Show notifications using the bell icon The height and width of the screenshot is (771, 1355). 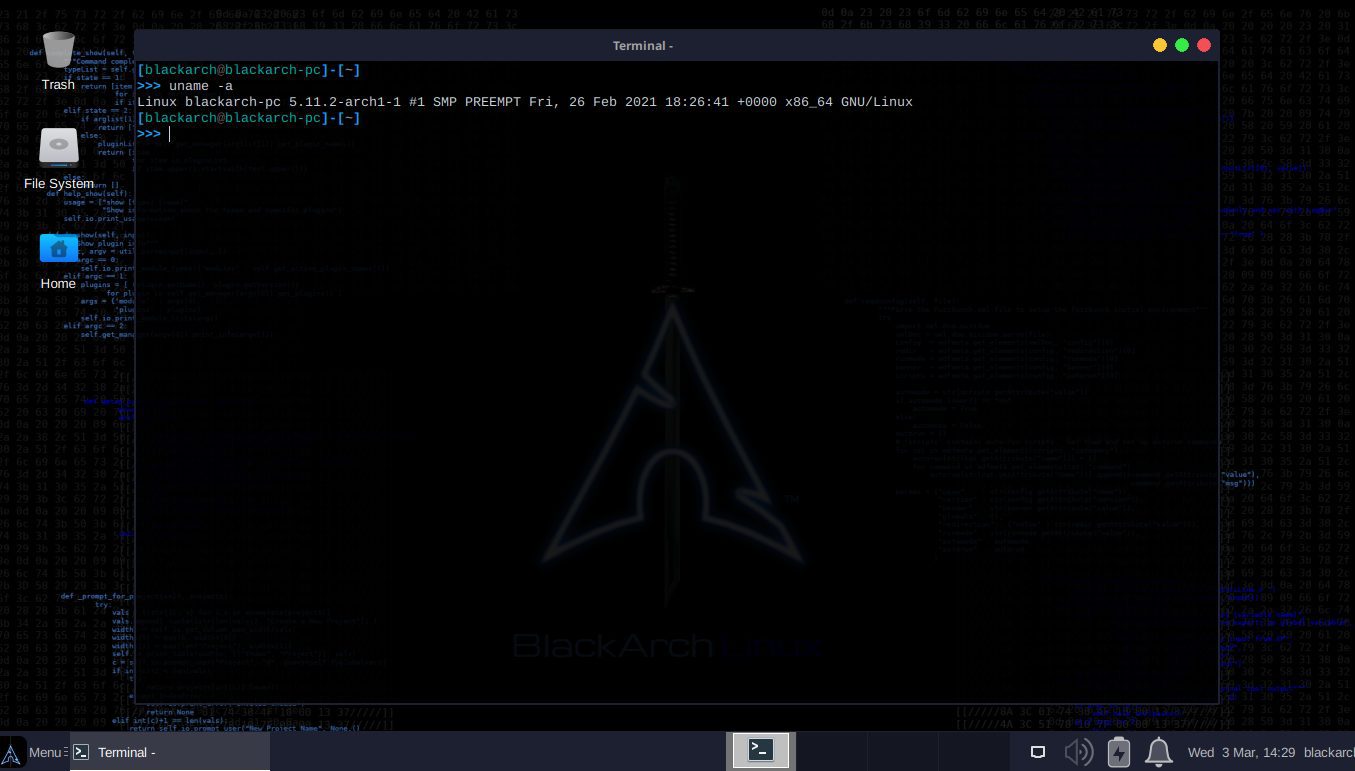pos(1158,752)
